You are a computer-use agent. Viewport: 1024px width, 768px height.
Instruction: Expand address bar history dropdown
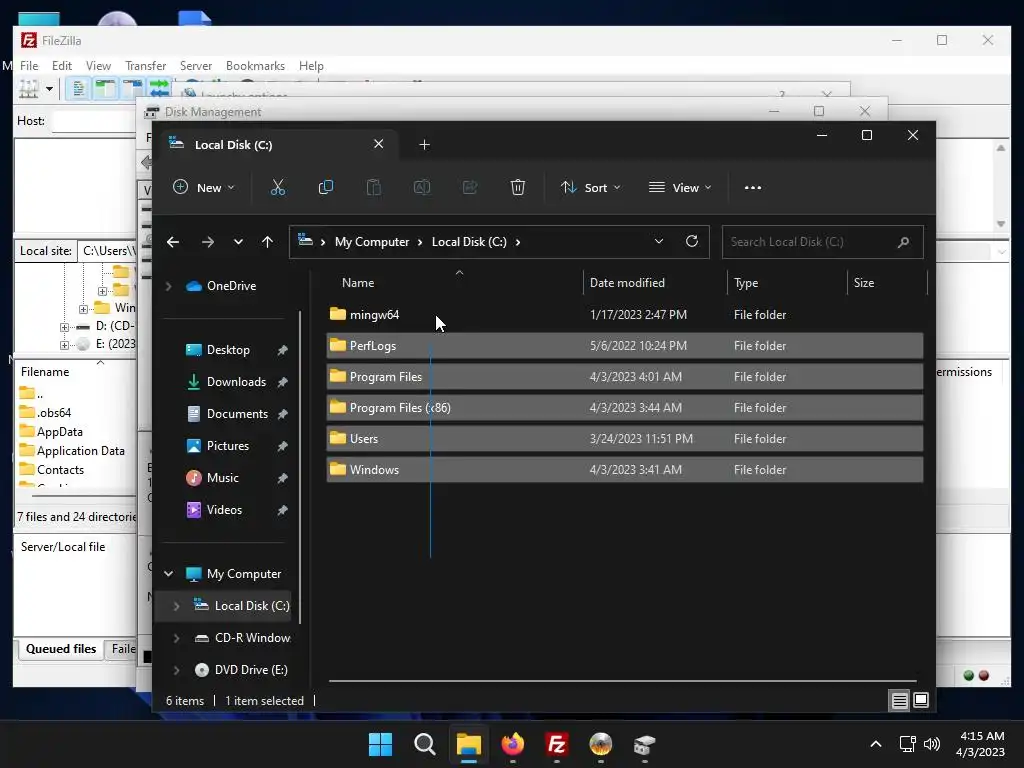[659, 242]
